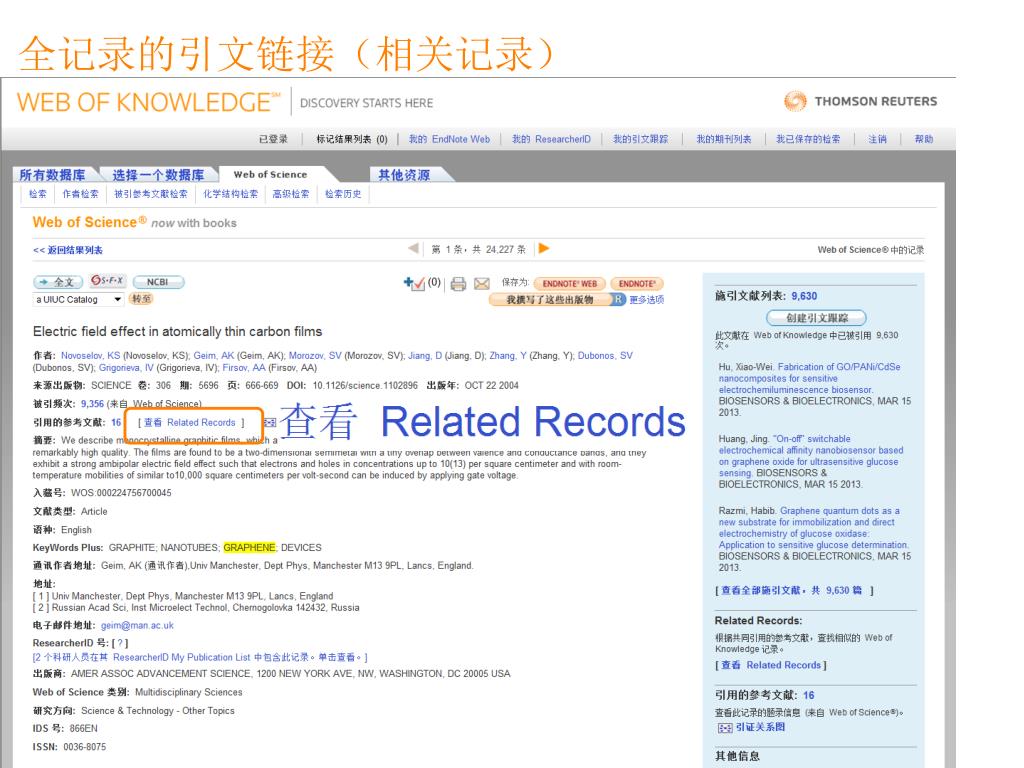This screenshot has height=768, width=1024.
Task: Click highlighted GRAPHENE keyword
Action: [249, 547]
